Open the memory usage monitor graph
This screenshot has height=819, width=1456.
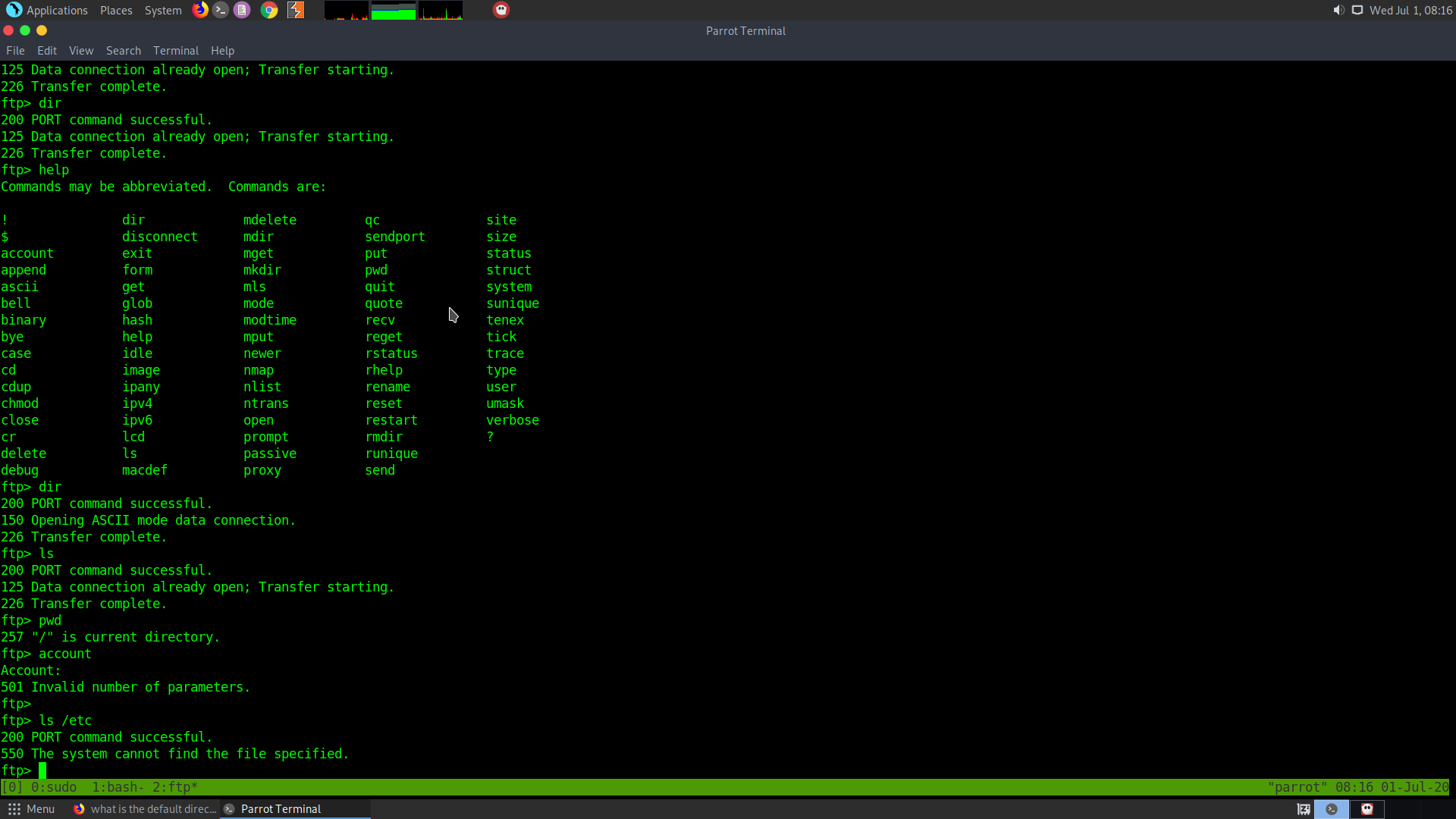coord(394,11)
